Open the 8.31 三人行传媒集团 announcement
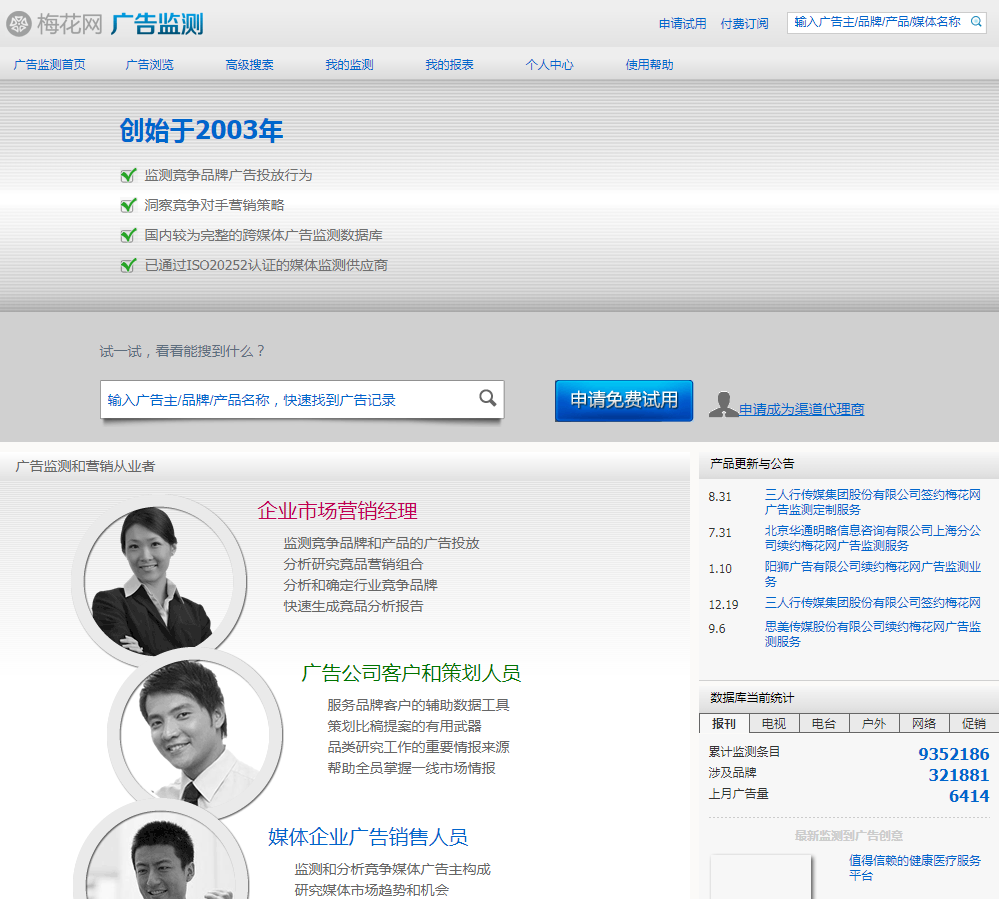This screenshot has height=899, width=999. (x=873, y=502)
